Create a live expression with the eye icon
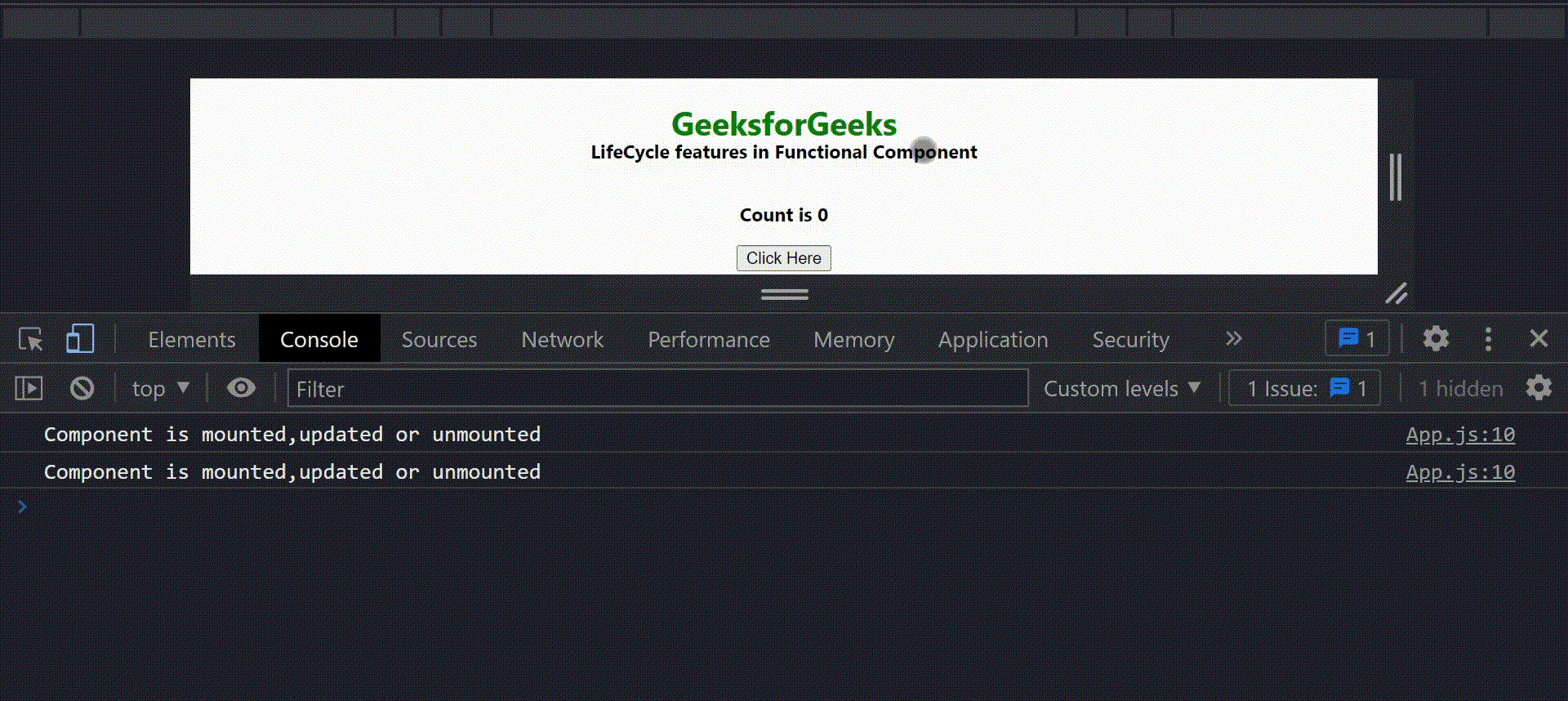This screenshot has width=1568, height=701. click(241, 388)
